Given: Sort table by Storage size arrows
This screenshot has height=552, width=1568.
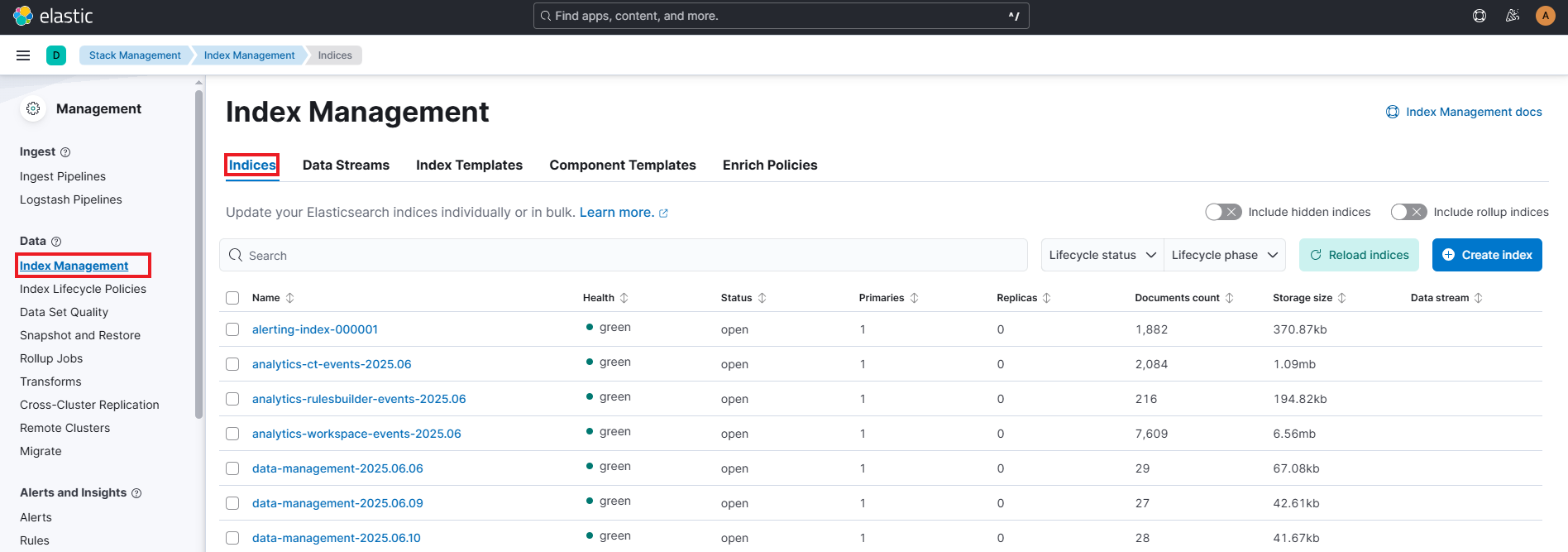Looking at the screenshot, I should pos(1341,298).
